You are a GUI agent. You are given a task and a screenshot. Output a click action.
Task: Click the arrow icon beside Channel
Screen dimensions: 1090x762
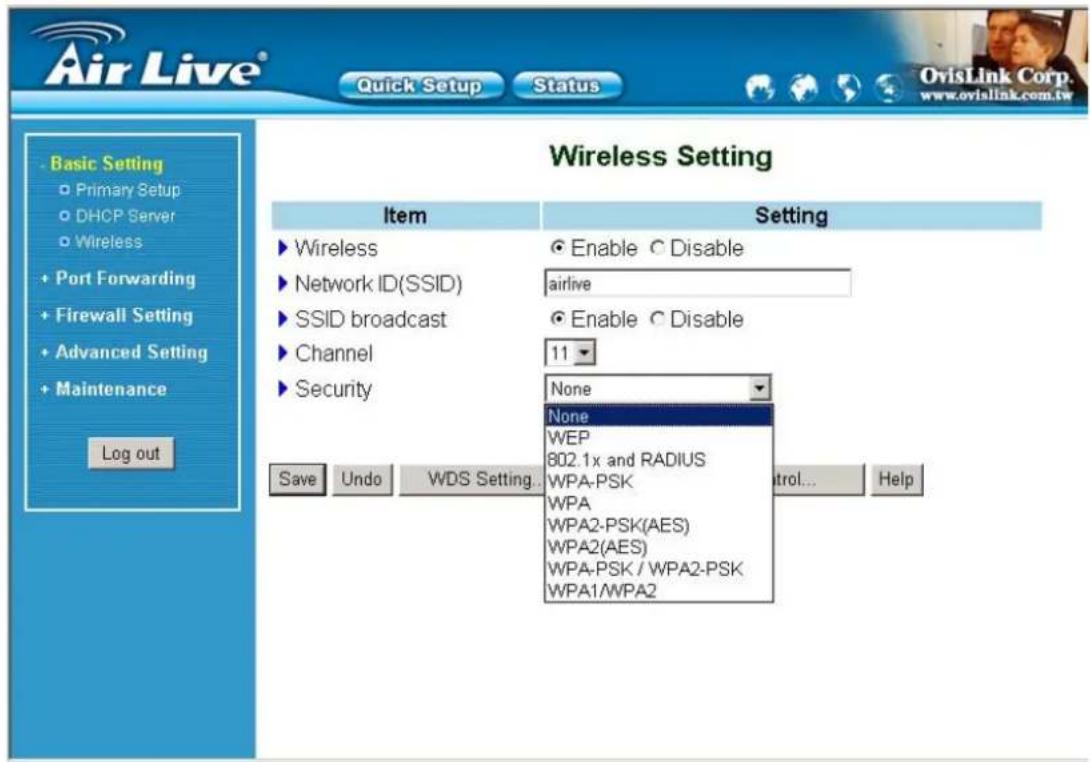click(x=283, y=353)
